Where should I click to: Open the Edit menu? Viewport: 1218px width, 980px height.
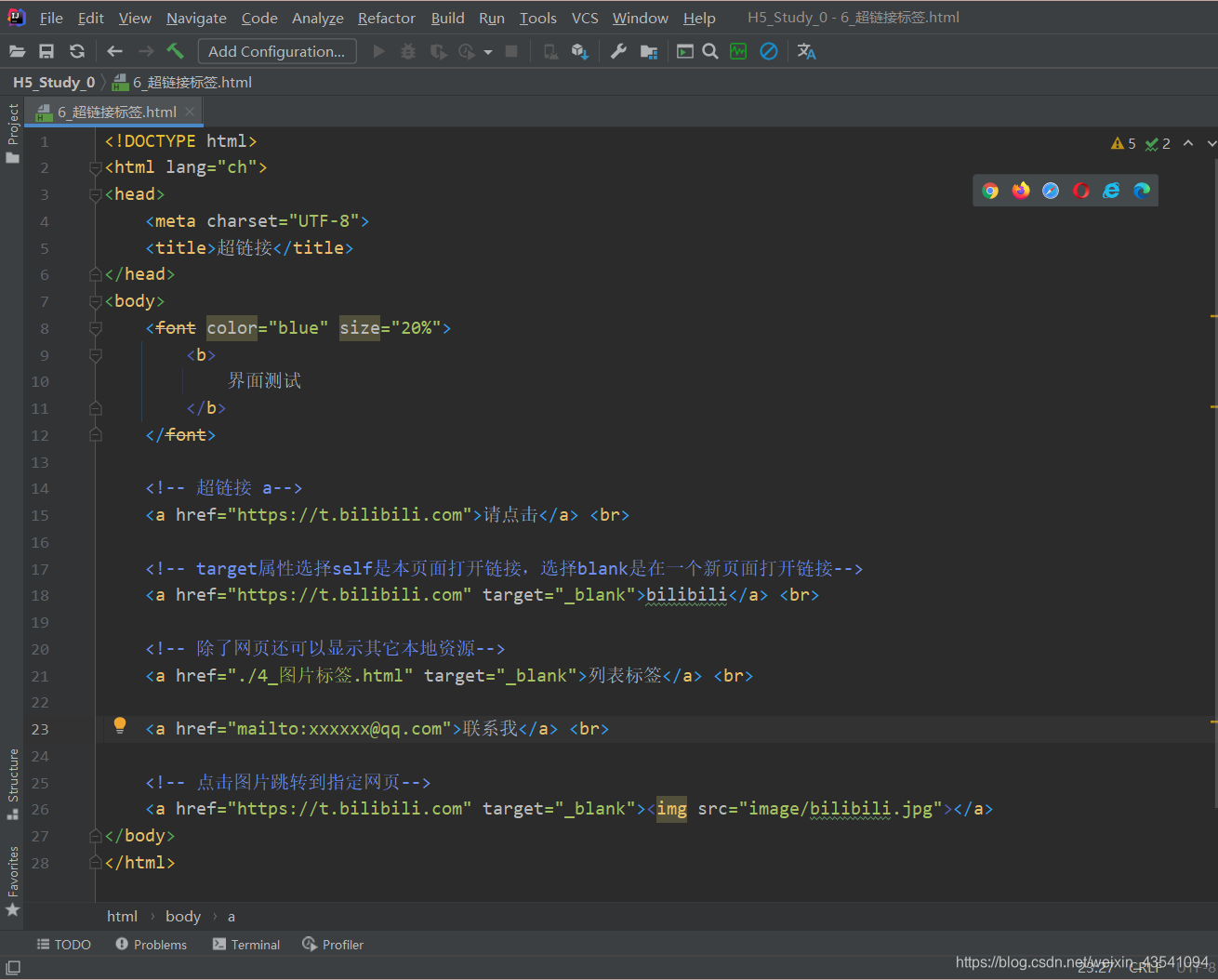click(x=91, y=18)
